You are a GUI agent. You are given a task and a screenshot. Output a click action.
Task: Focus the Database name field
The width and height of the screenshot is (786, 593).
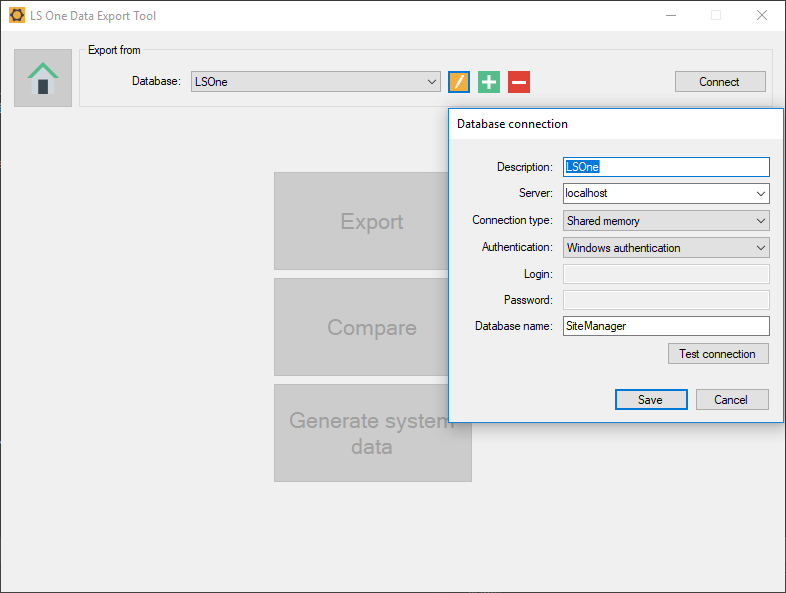[666, 326]
